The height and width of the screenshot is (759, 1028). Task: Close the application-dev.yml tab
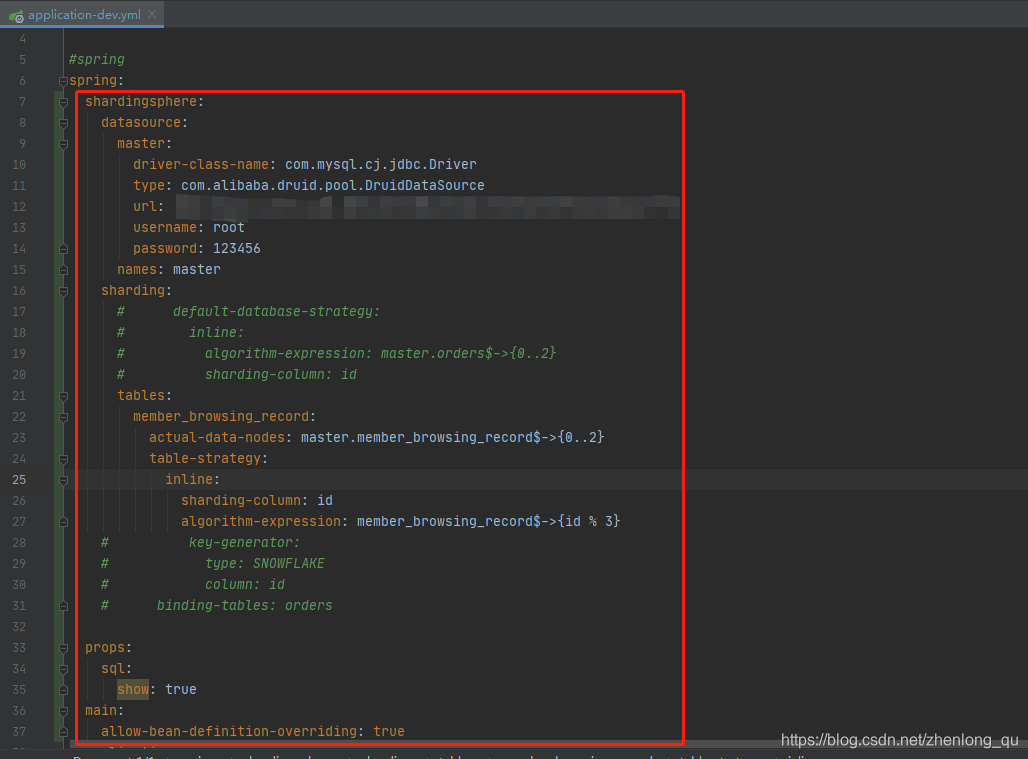tap(153, 14)
